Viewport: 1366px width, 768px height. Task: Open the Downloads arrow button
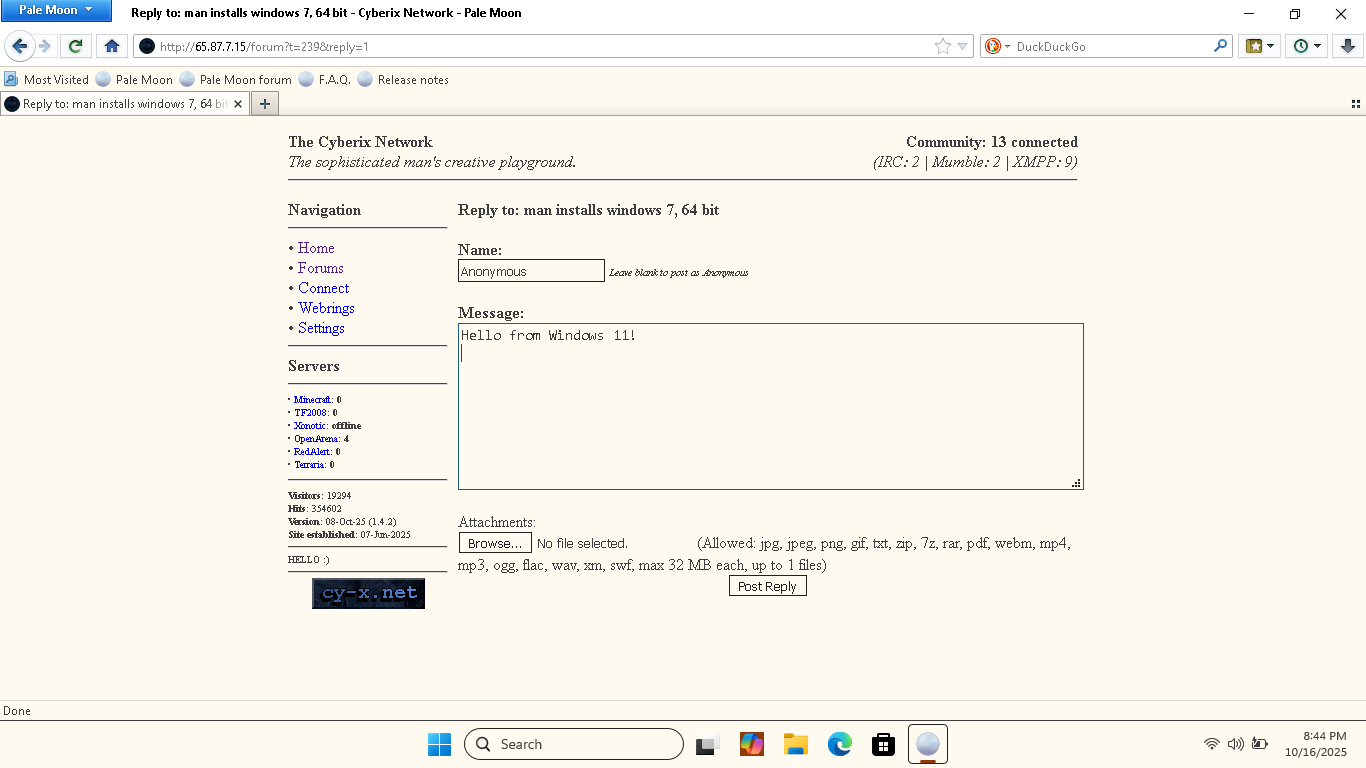coord(1347,46)
